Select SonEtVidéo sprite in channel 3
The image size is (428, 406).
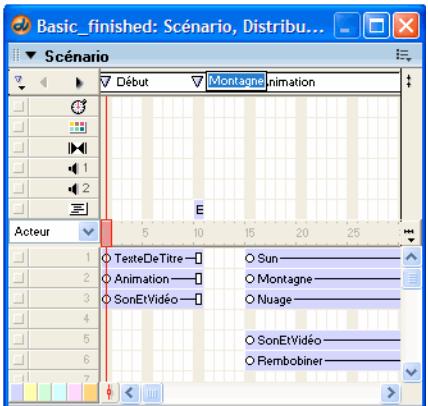pyautogui.click(x=152, y=299)
